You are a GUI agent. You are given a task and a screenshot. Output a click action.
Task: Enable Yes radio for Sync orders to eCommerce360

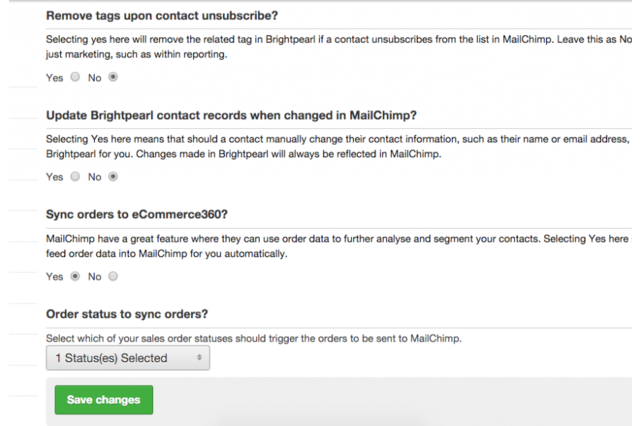[75, 277]
